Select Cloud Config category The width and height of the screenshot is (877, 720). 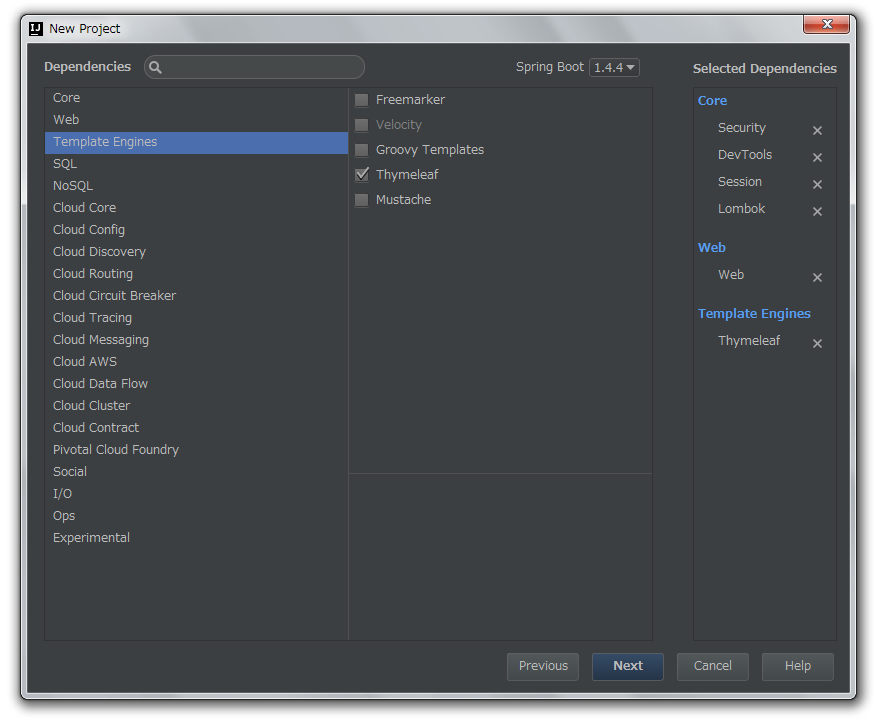[196, 230]
